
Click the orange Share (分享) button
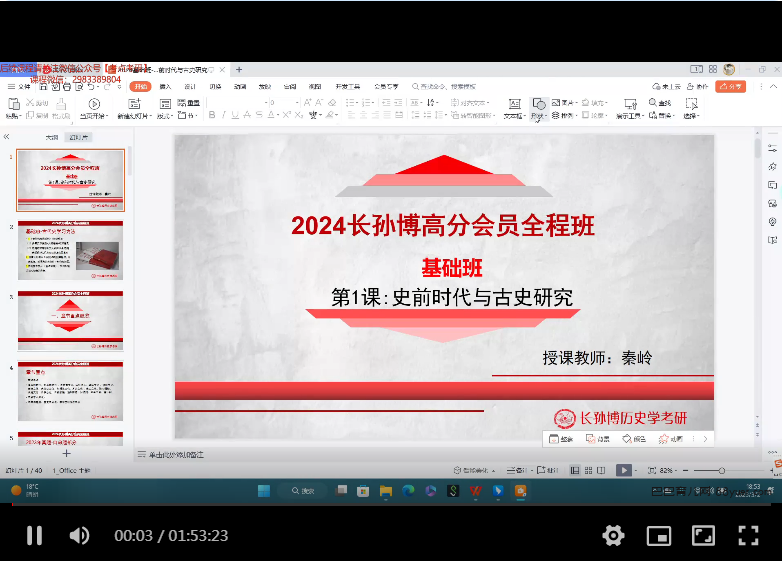tap(730, 86)
